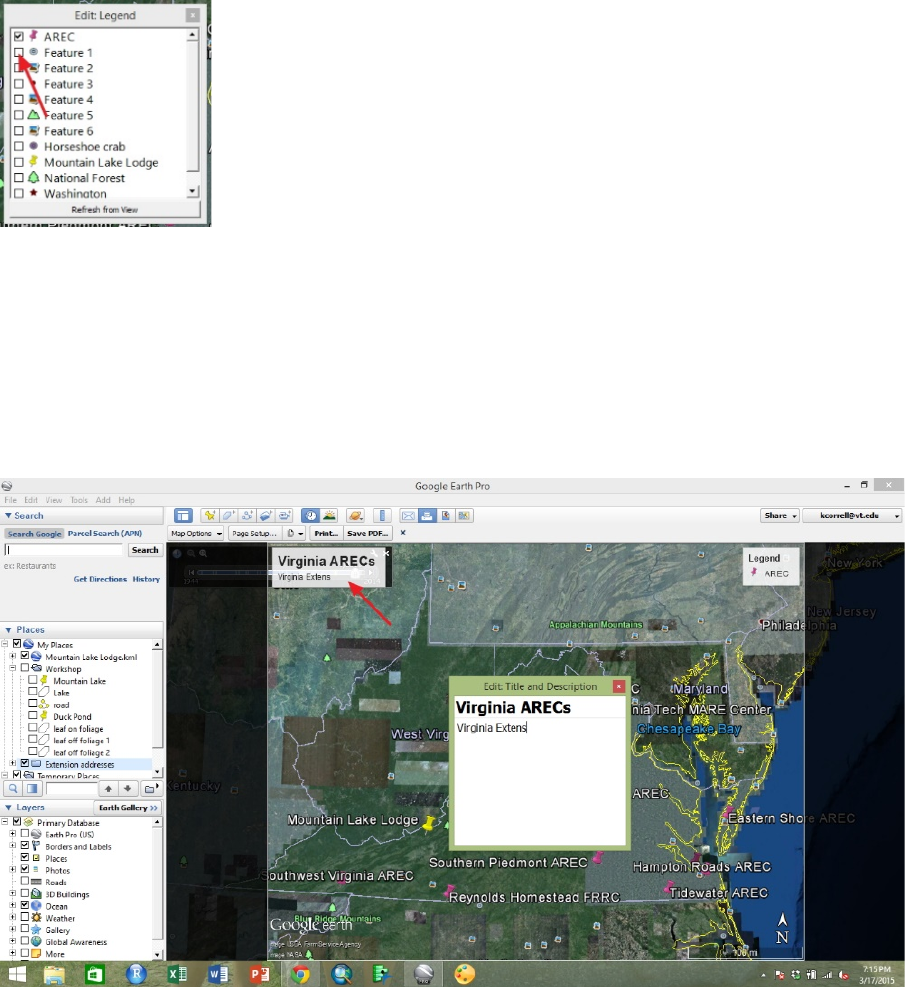Expand the Weather layer node

coord(13,917)
